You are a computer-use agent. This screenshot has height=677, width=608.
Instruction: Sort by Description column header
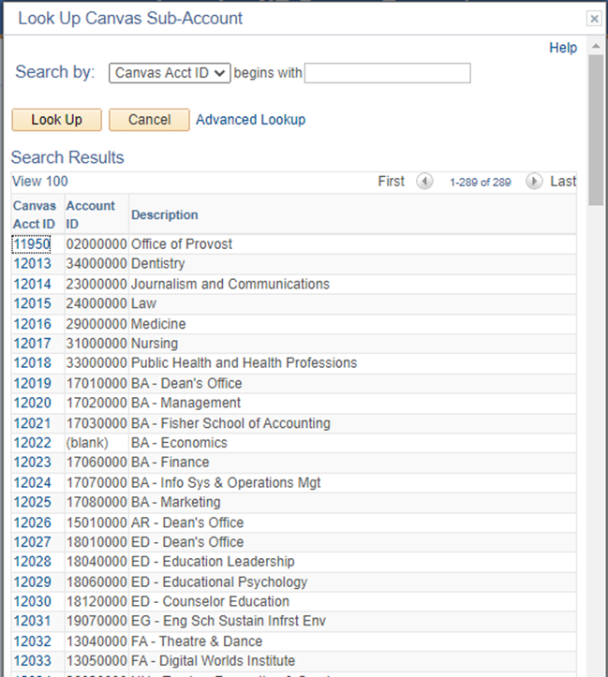pos(164,215)
